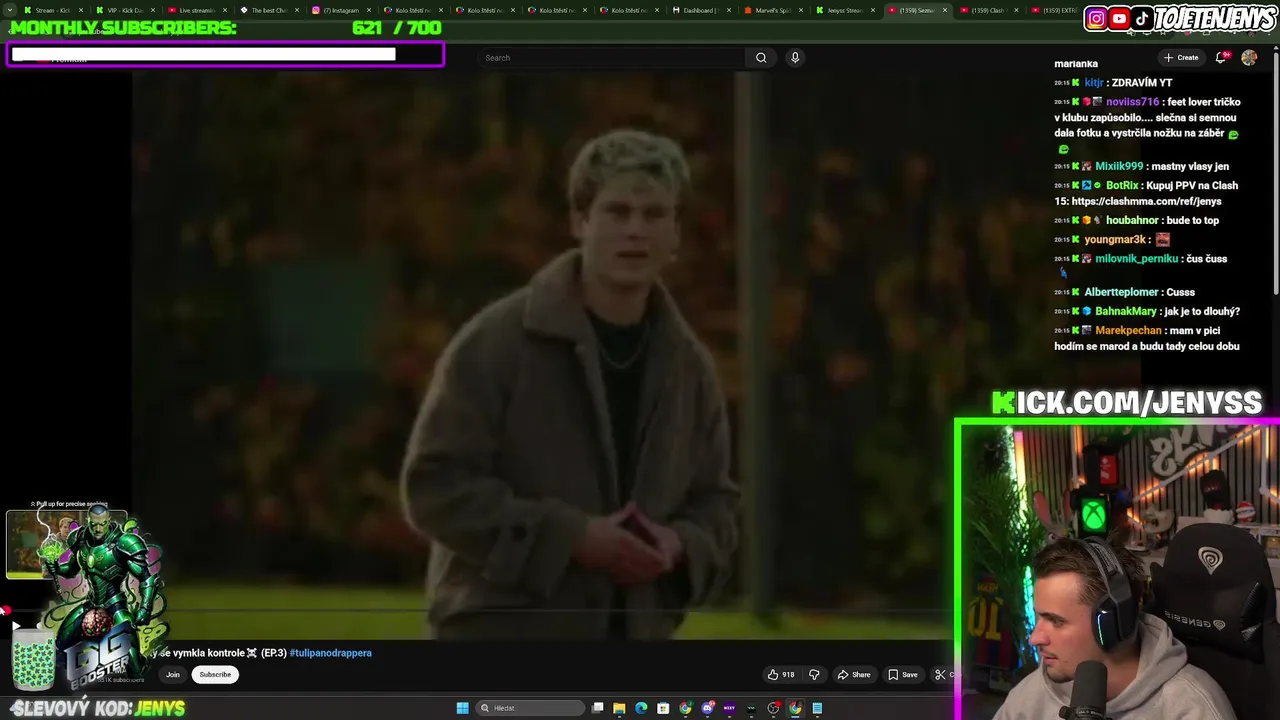
Task: Share the video
Action: (854, 675)
